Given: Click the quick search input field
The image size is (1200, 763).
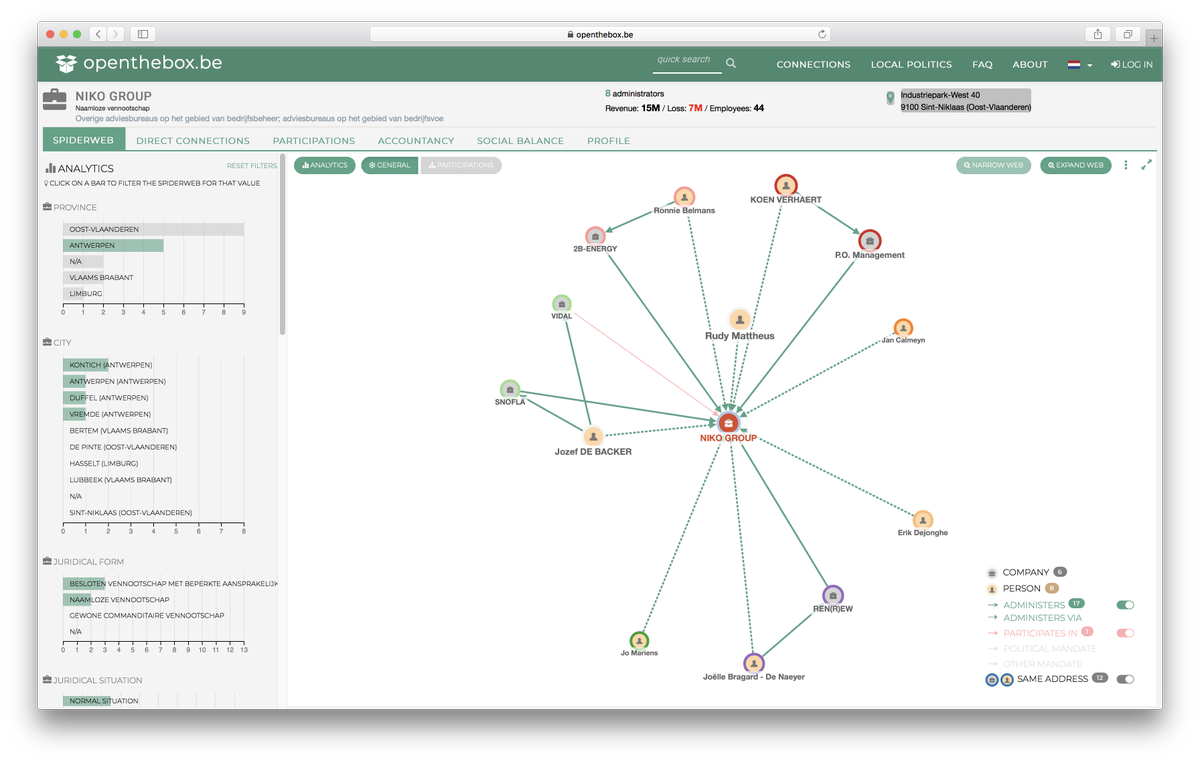Looking at the screenshot, I should (x=687, y=62).
